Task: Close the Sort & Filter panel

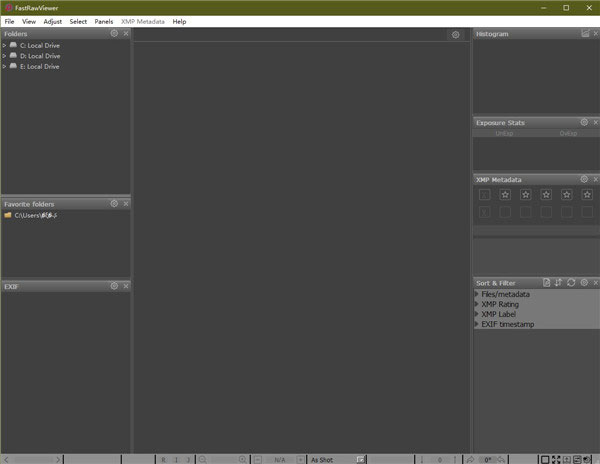Action: click(596, 283)
